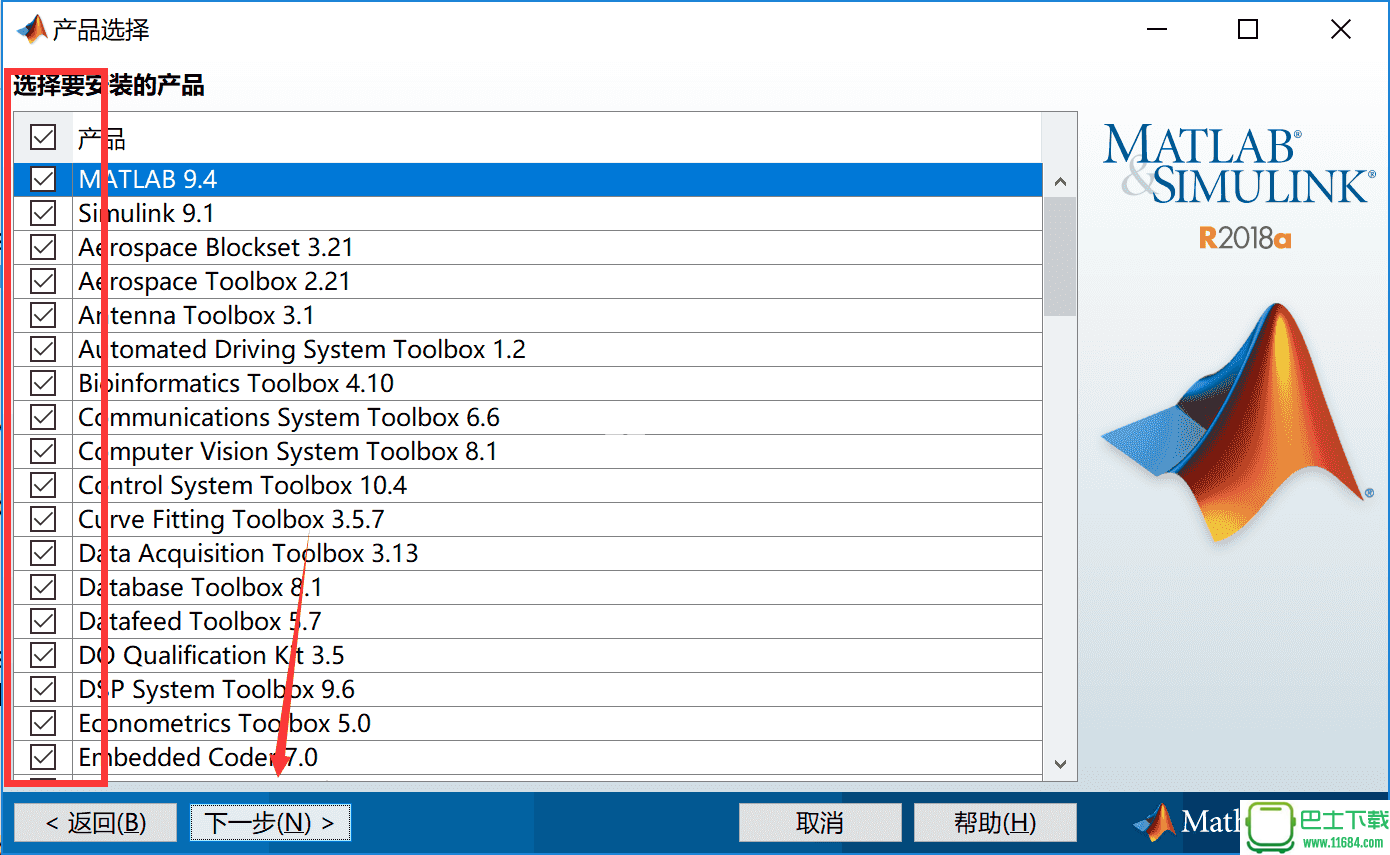
Task: Click the 产品 column header
Action: coord(557,137)
